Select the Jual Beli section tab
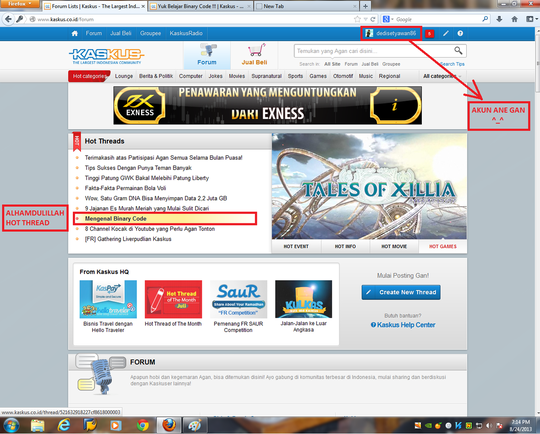Viewport: 540px width, 434px height. click(x=255, y=55)
